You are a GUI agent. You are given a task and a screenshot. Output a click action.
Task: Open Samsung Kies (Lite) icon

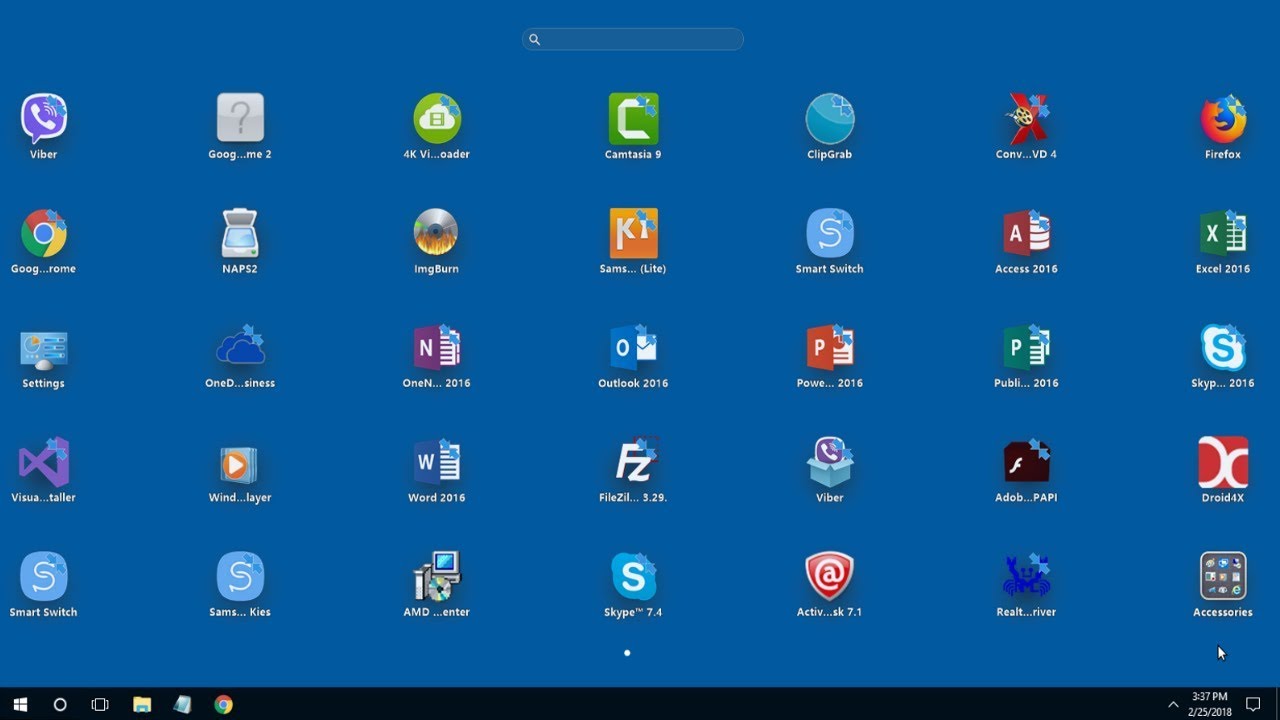tap(633, 233)
